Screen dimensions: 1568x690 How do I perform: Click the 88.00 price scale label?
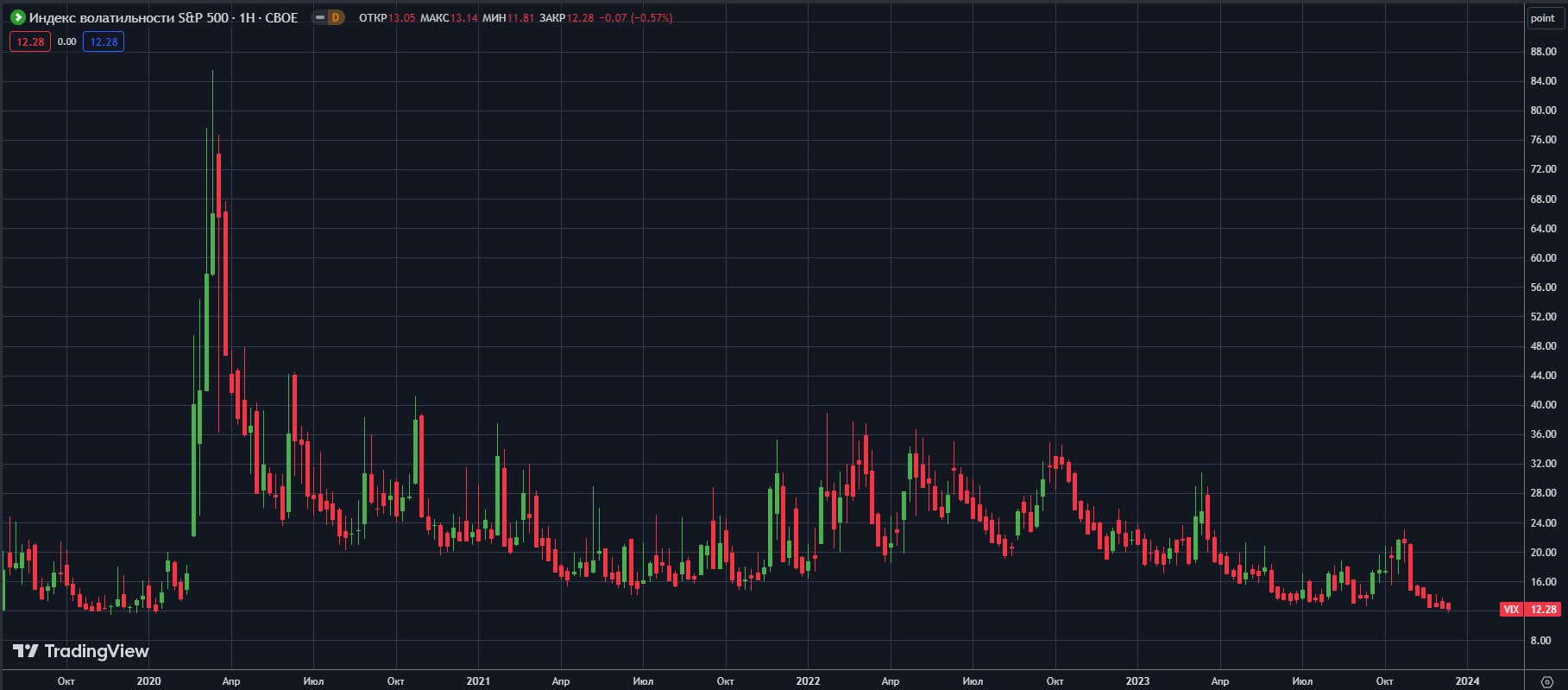pos(1542,51)
